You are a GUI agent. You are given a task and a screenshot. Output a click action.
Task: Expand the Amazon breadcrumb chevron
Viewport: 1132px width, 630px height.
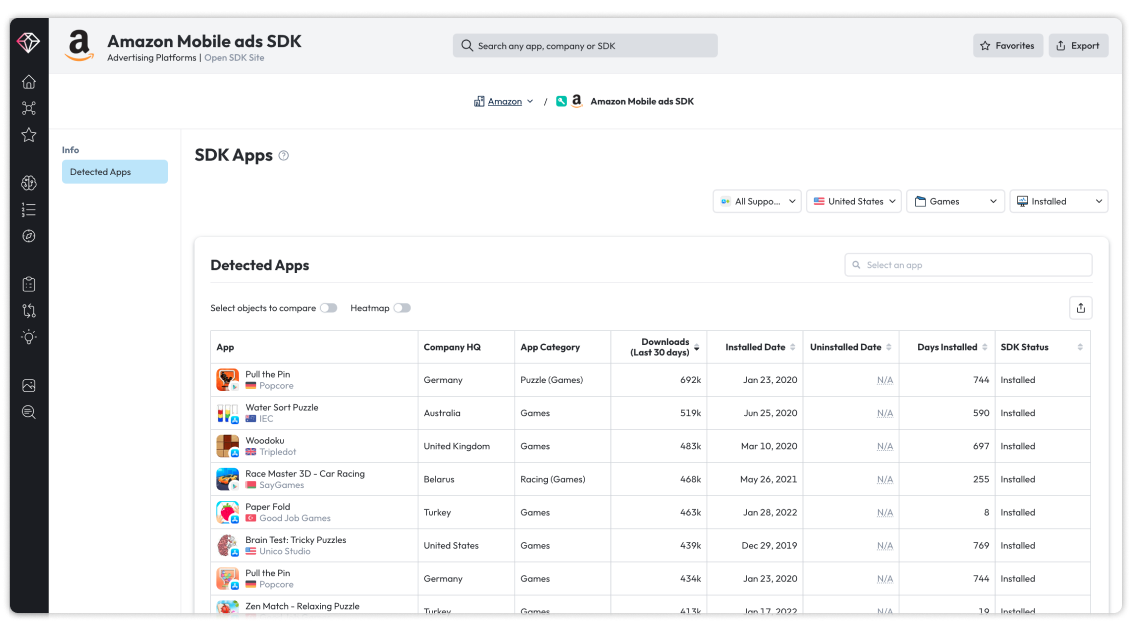530,102
